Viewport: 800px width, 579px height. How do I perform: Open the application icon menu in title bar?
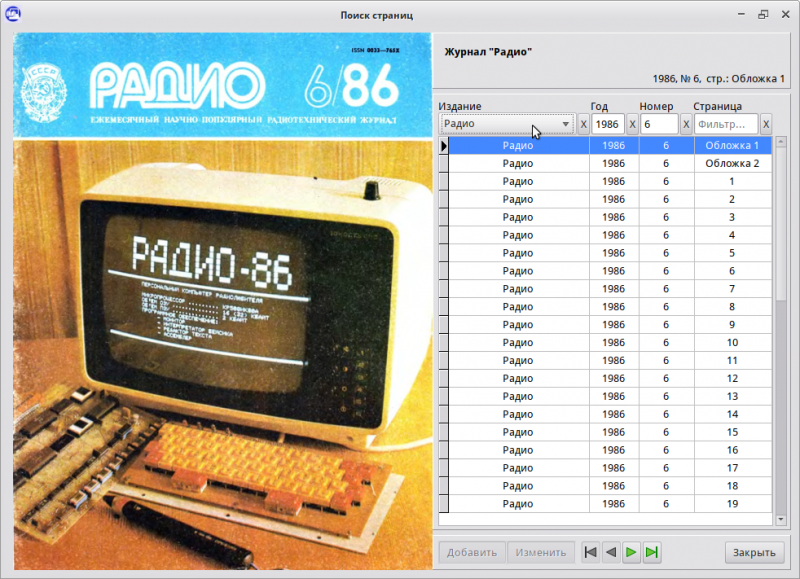13,14
